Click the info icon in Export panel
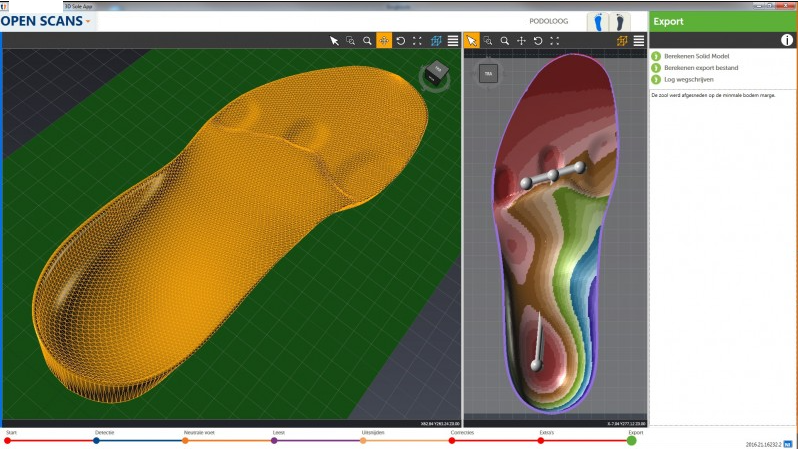The width and height of the screenshot is (799, 452). (787, 40)
